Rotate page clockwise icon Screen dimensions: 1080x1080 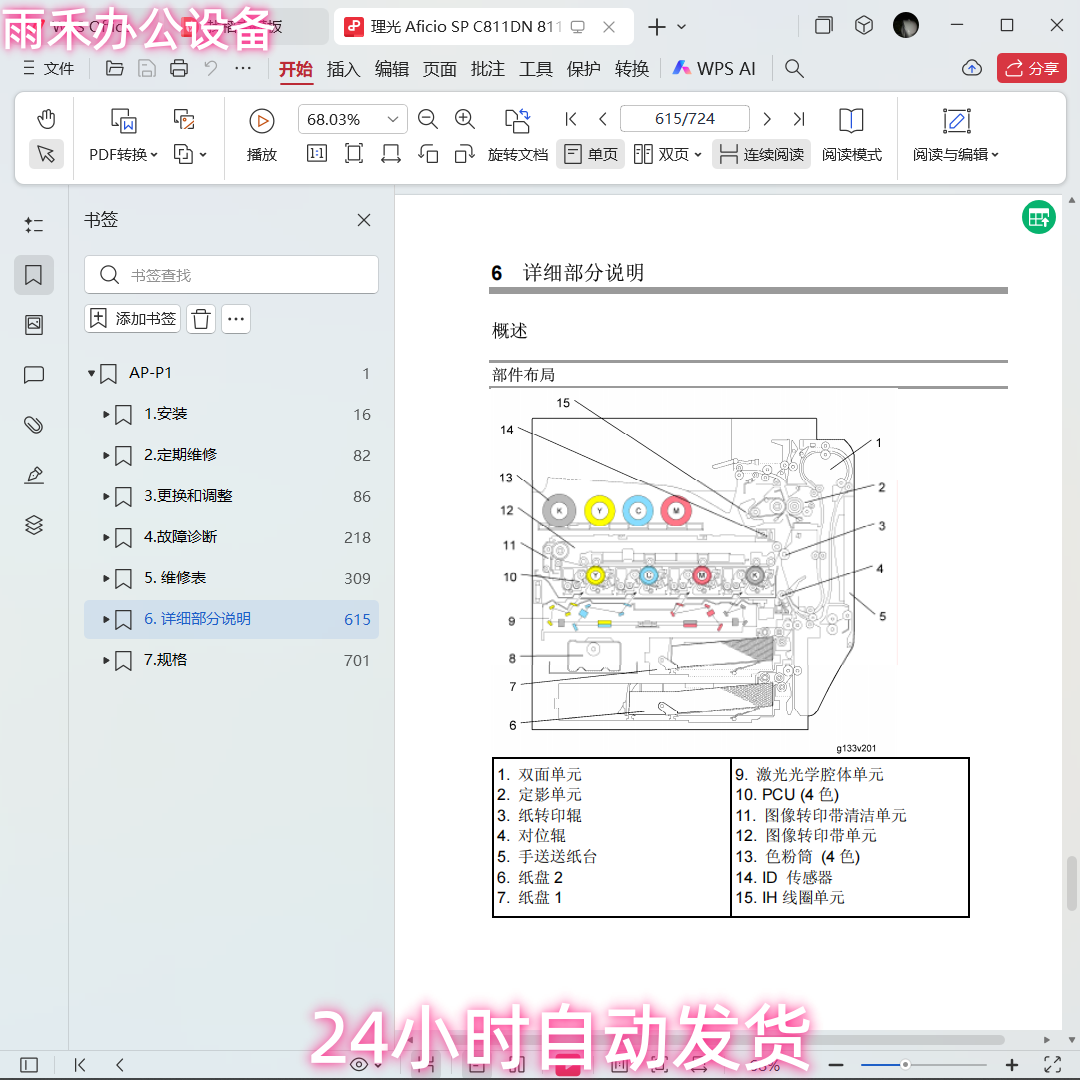(x=465, y=154)
